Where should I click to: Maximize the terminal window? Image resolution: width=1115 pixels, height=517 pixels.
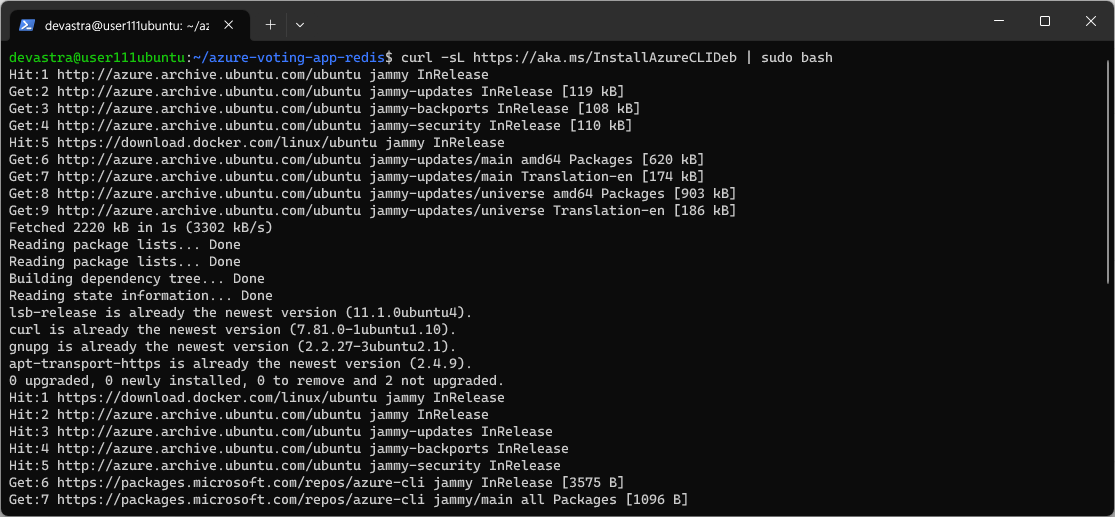(1045, 21)
